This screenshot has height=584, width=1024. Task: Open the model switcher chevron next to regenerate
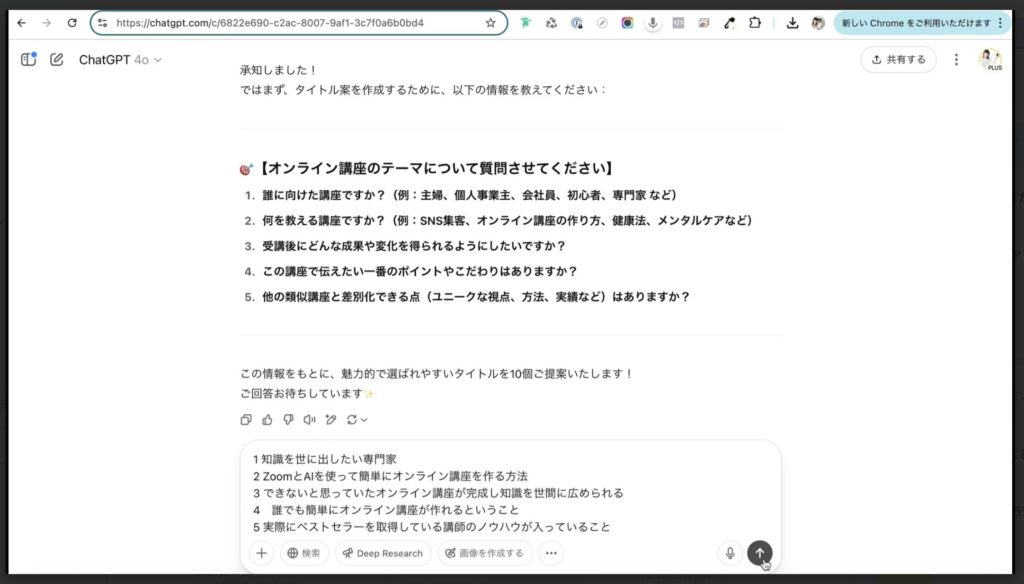pyautogui.click(x=364, y=420)
